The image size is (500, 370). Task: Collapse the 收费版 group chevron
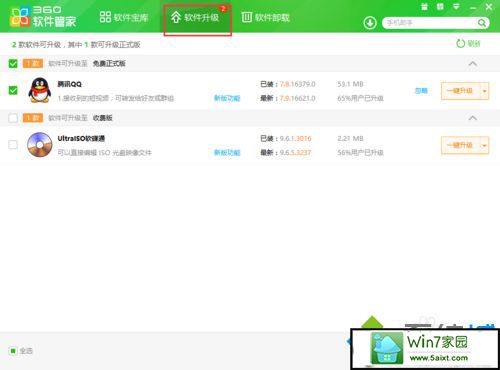472,118
